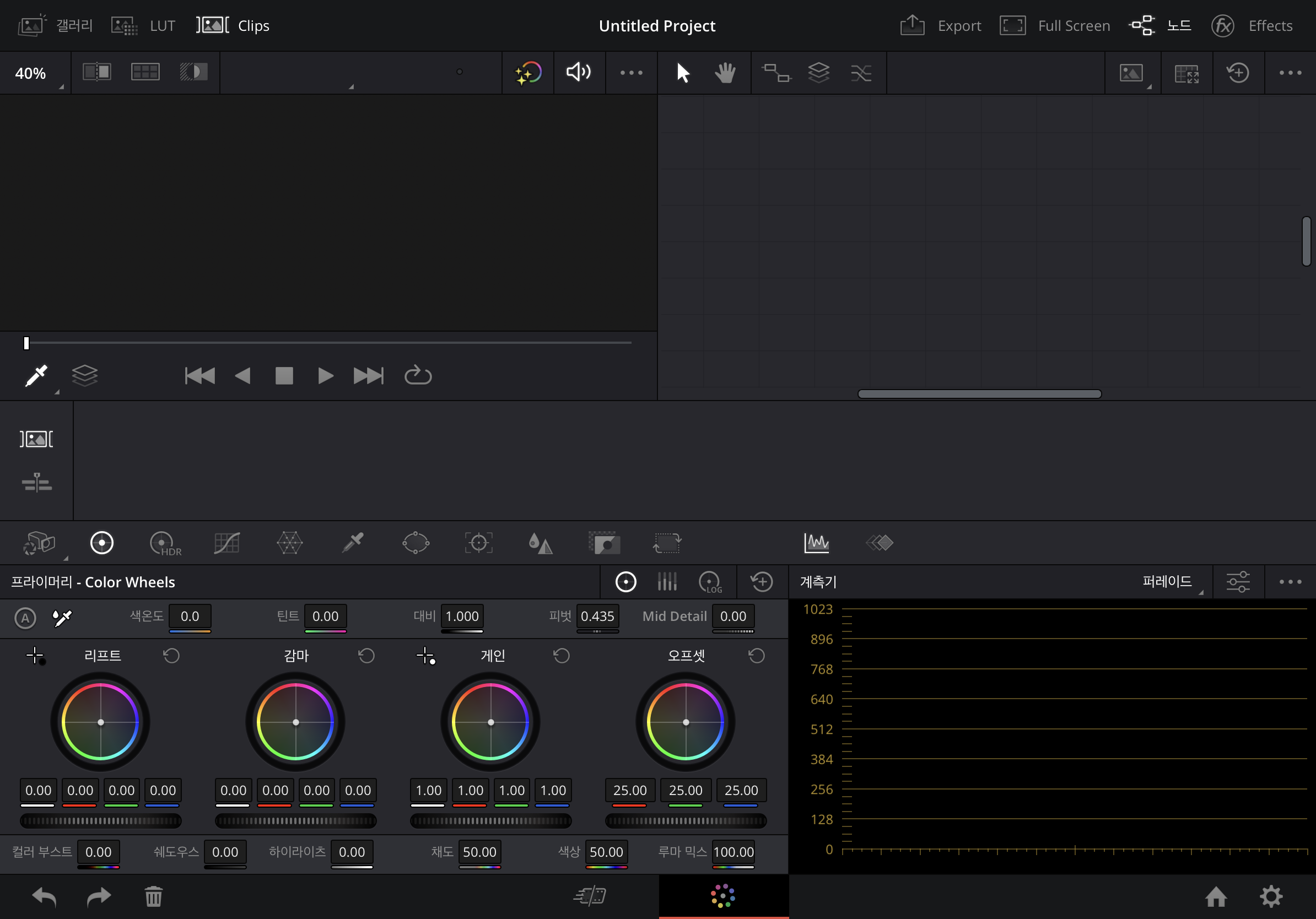Open the HDR color wheels palette
The height and width of the screenshot is (919, 1316).
click(x=164, y=543)
